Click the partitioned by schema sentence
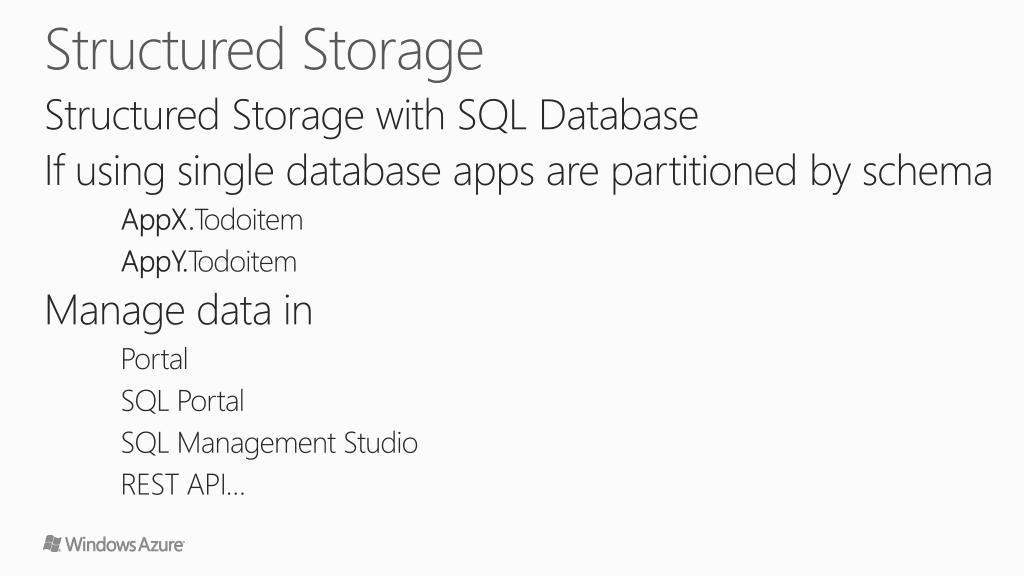Viewport: 1024px width, 576px height. click(x=519, y=172)
